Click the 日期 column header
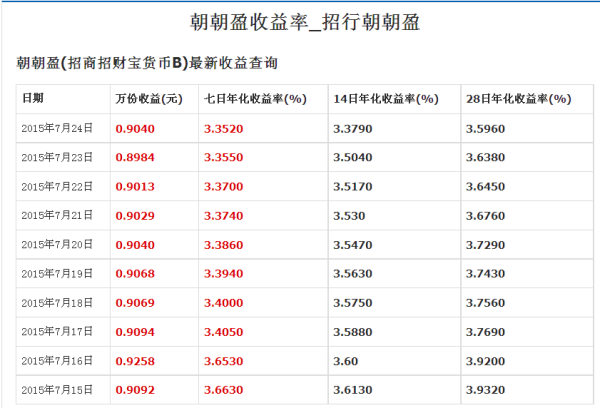Viewport: 600px width, 408px height. 33,98
